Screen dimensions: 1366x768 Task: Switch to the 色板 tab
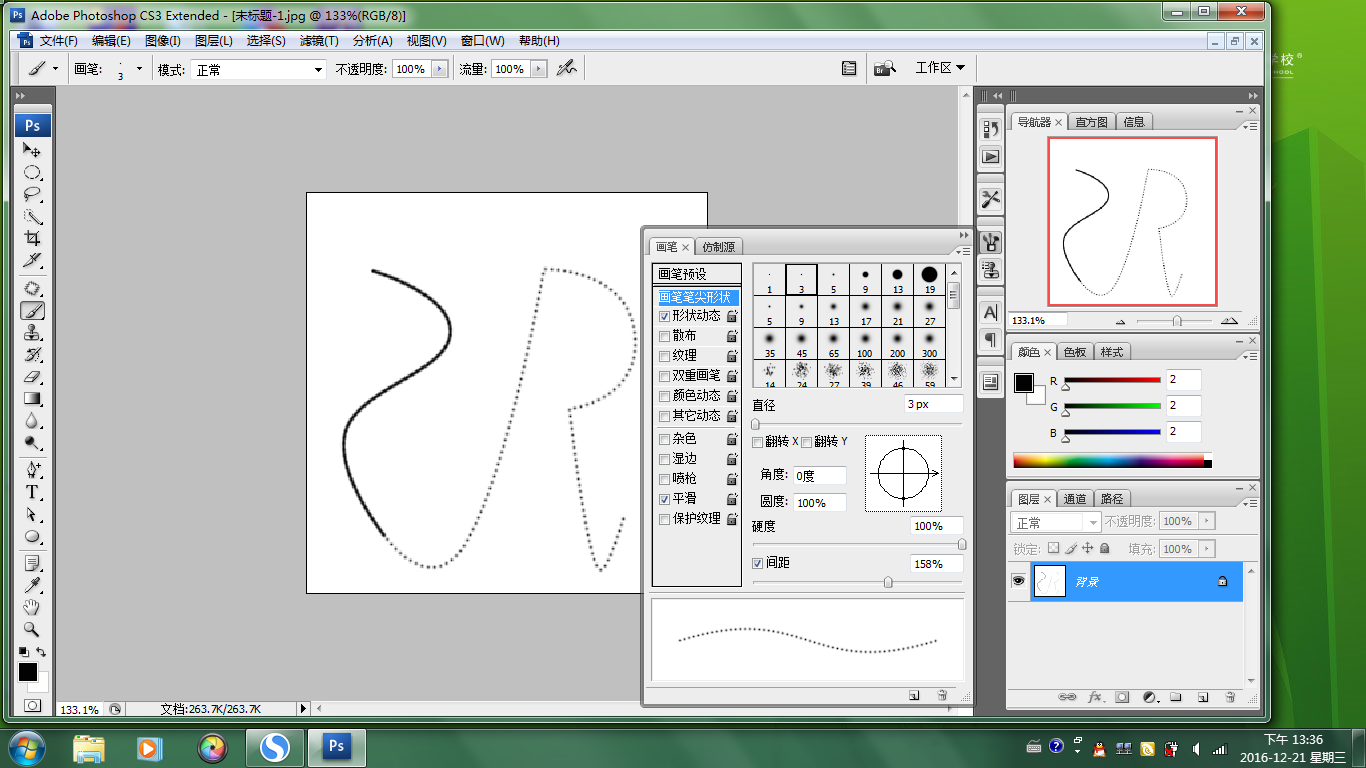tap(1075, 352)
